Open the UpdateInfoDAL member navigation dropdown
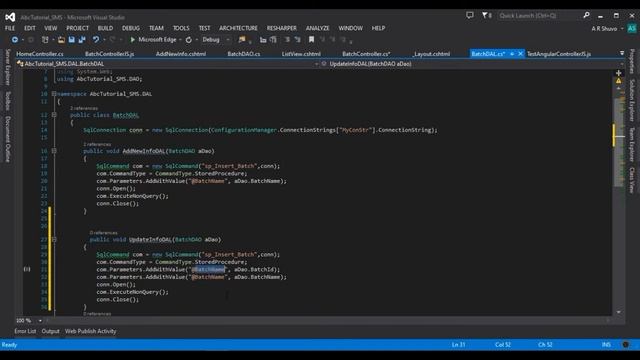 click(622, 64)
